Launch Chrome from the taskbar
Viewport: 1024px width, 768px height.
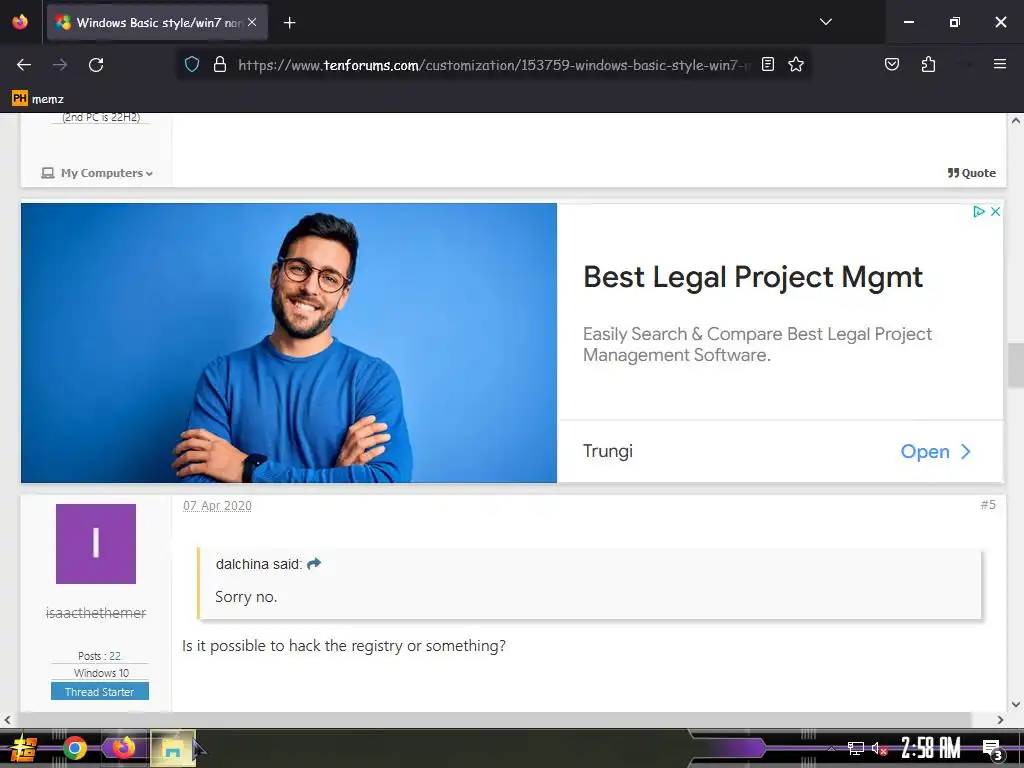click(74, 748)
